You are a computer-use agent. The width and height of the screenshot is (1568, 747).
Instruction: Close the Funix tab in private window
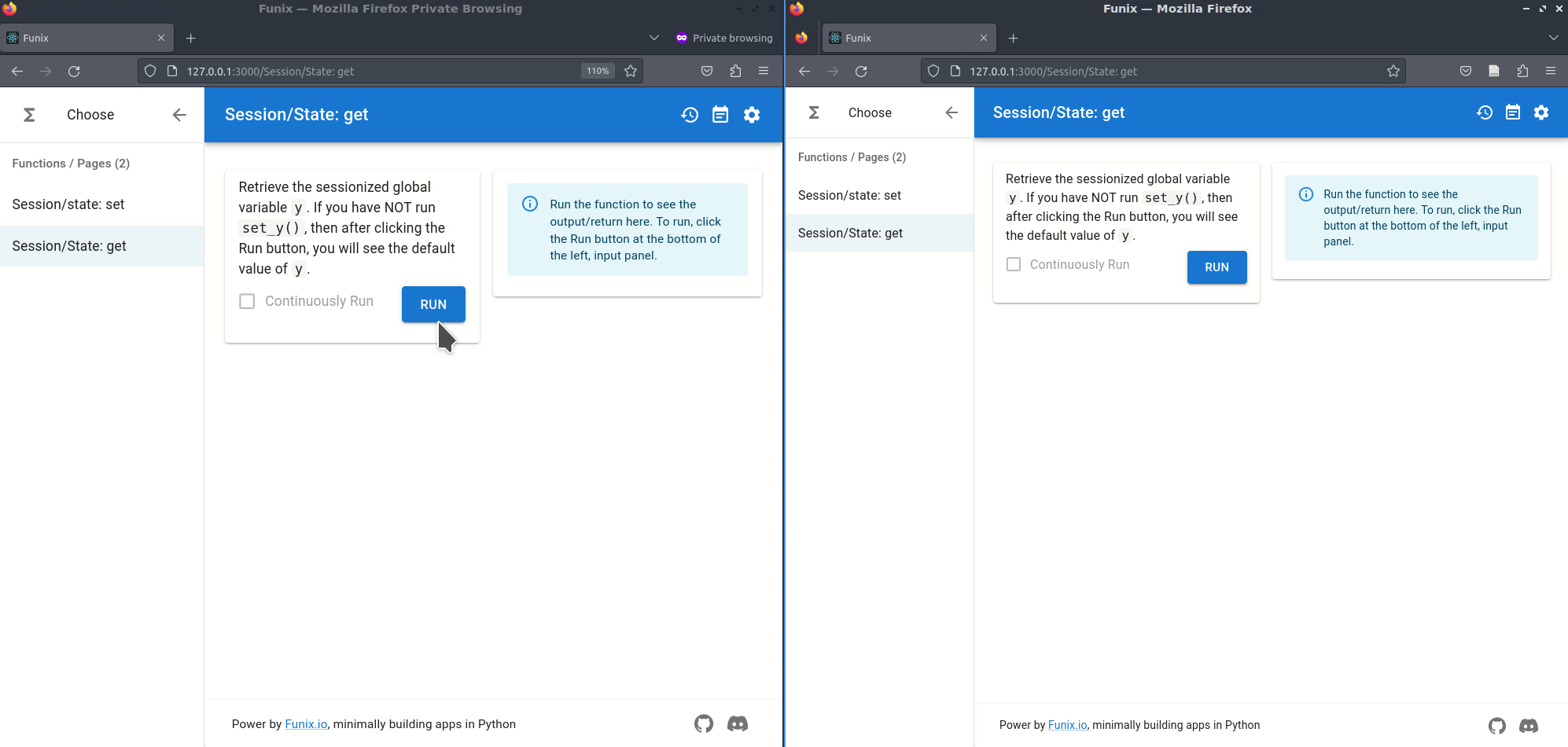(161, 38)
